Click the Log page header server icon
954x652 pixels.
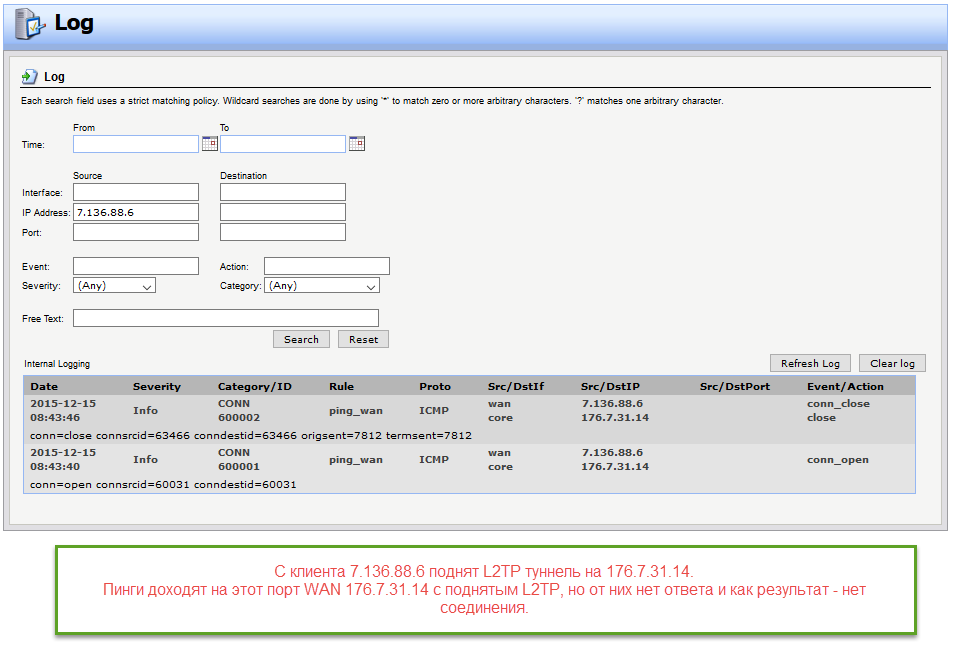click(30, 24)
